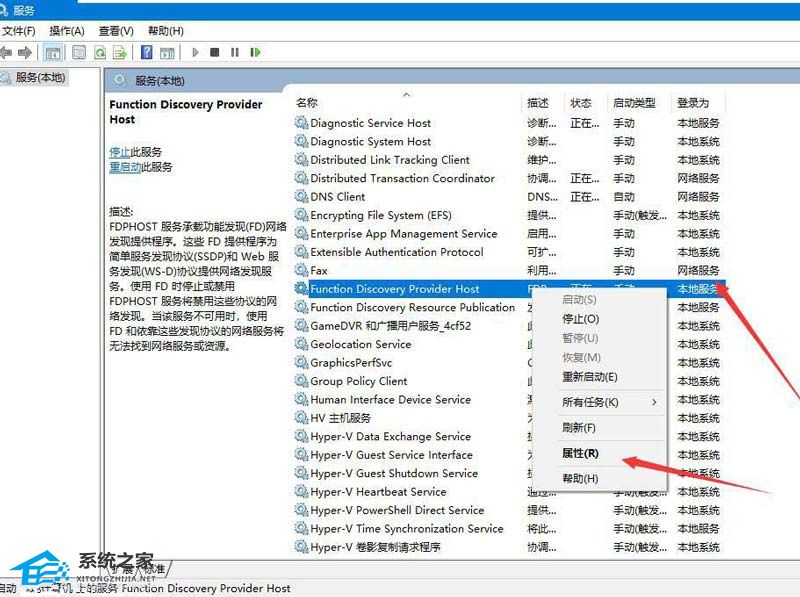The height and width of the screenshot is (597, 800).
Task: Pause the service using pause icon
Action: 234,52
